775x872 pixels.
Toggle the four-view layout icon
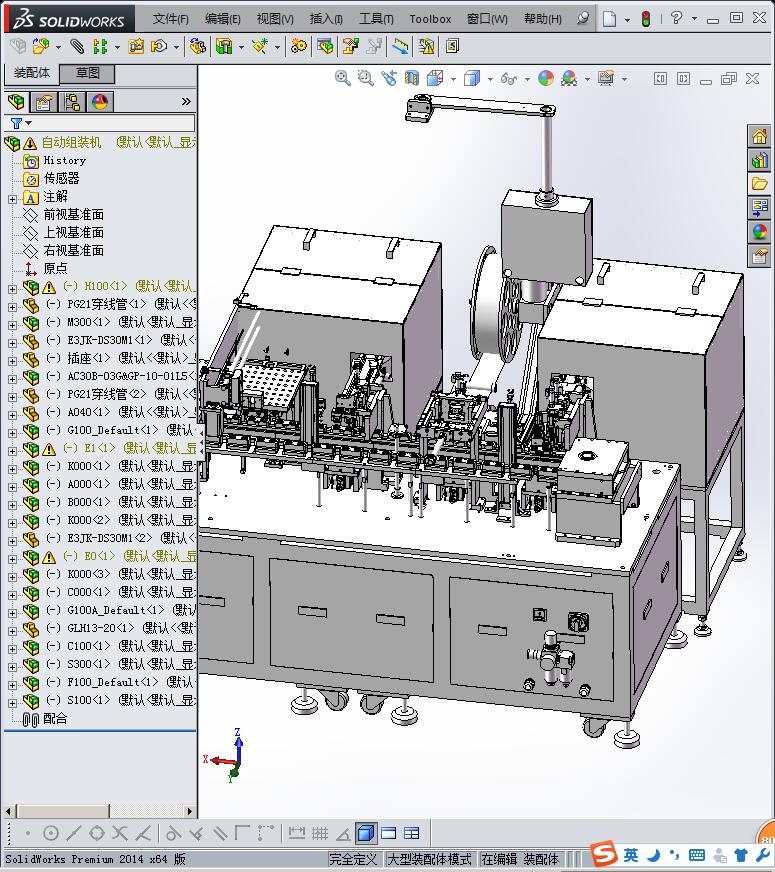411,833
